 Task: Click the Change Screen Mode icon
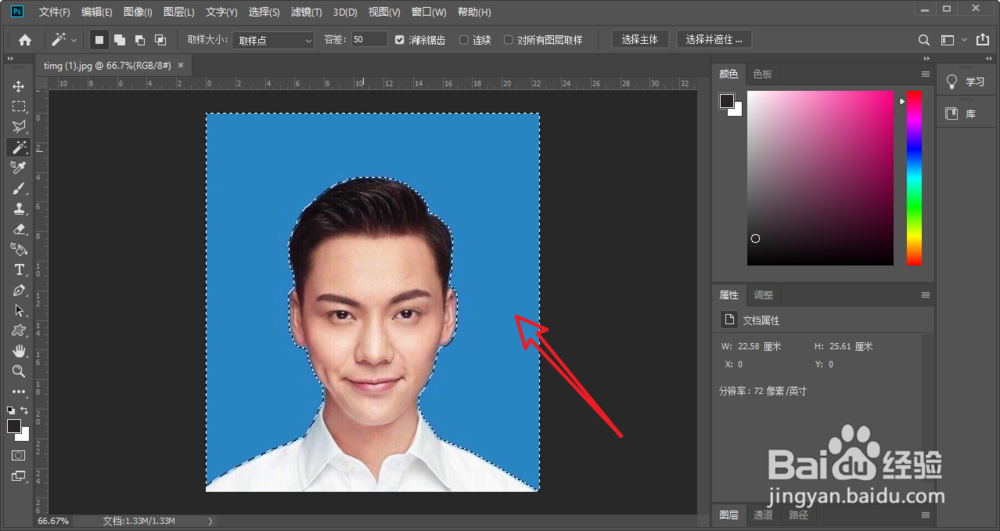pyautogui.click(x=18, y=476)
